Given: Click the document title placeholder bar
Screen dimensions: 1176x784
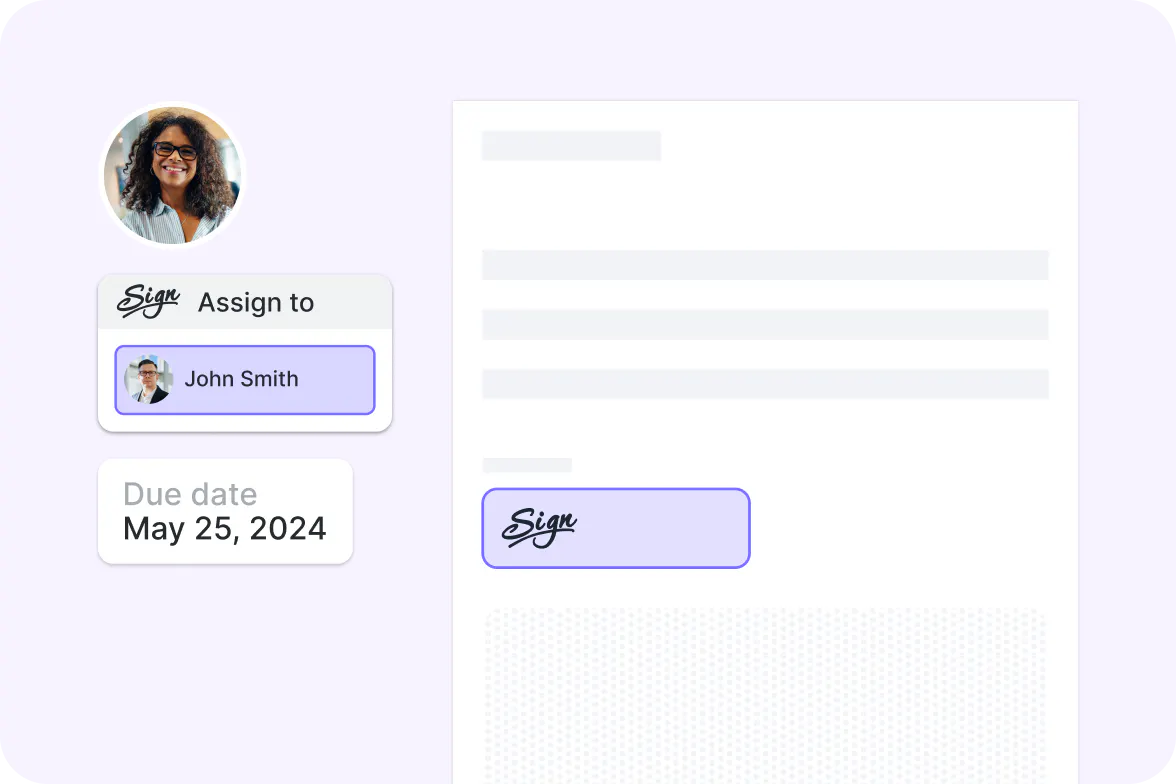Looking at the screenshot, I should point(571,145).
